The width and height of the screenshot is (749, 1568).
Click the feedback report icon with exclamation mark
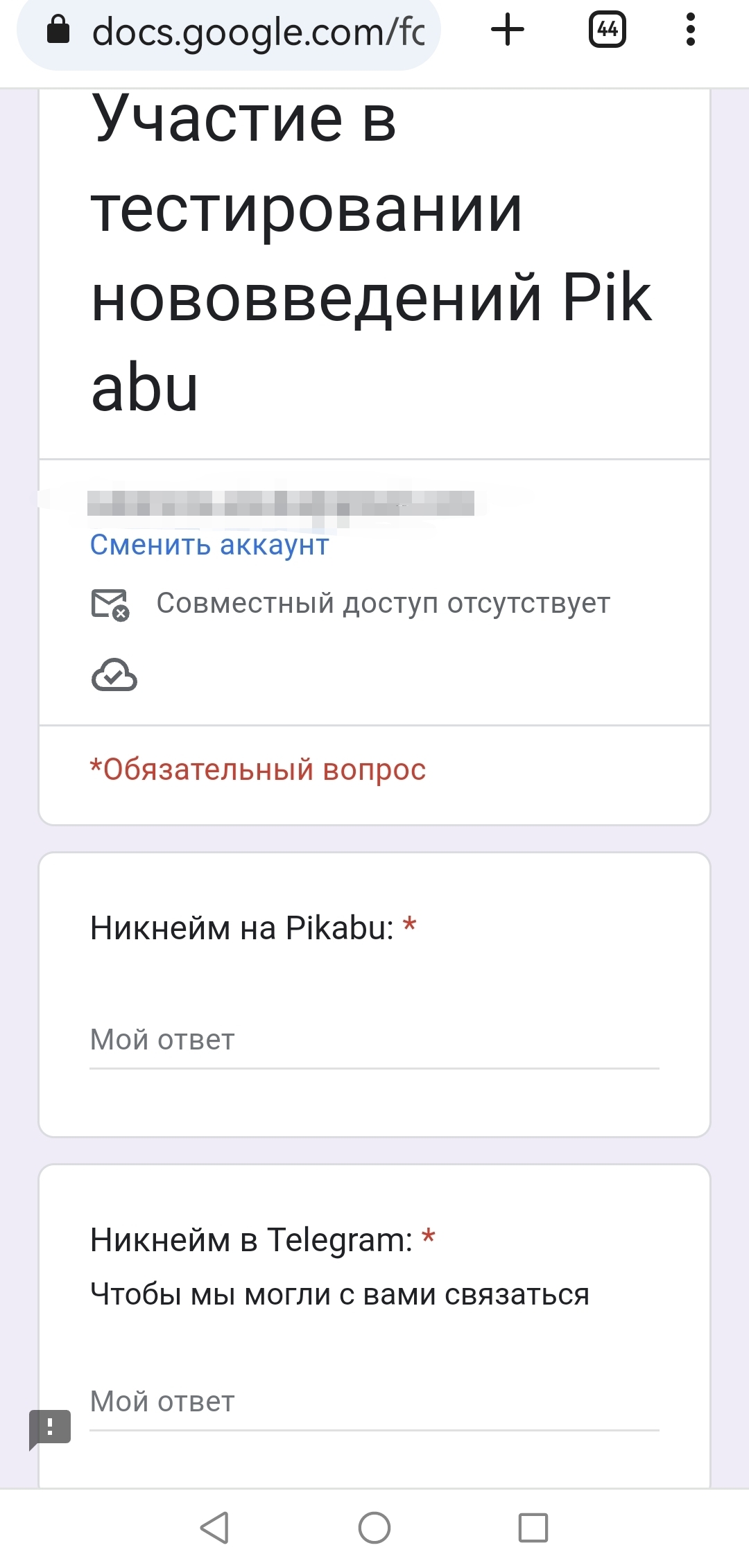(x=50, y=1428)
